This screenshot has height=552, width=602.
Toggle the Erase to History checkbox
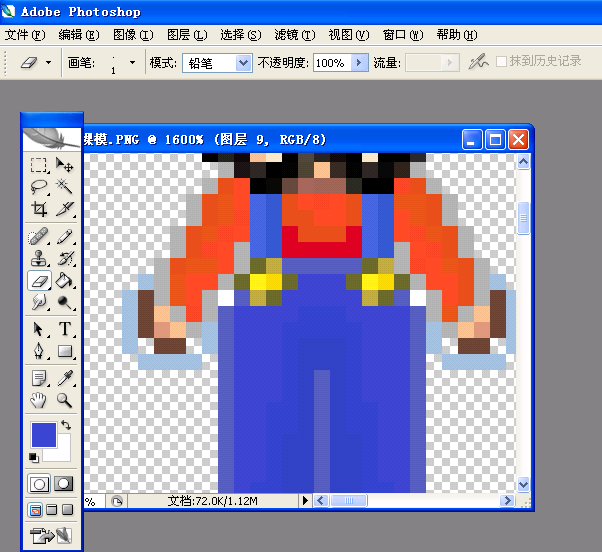pyautogui.click(x=501, y=61)
